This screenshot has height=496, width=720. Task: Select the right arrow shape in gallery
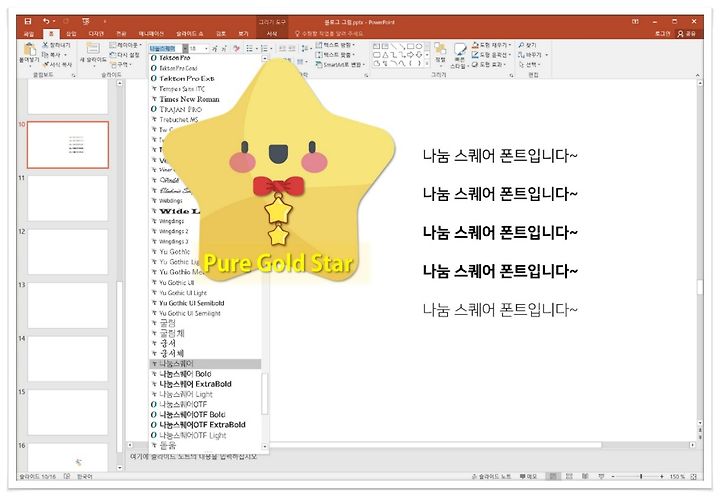(411, 55)
